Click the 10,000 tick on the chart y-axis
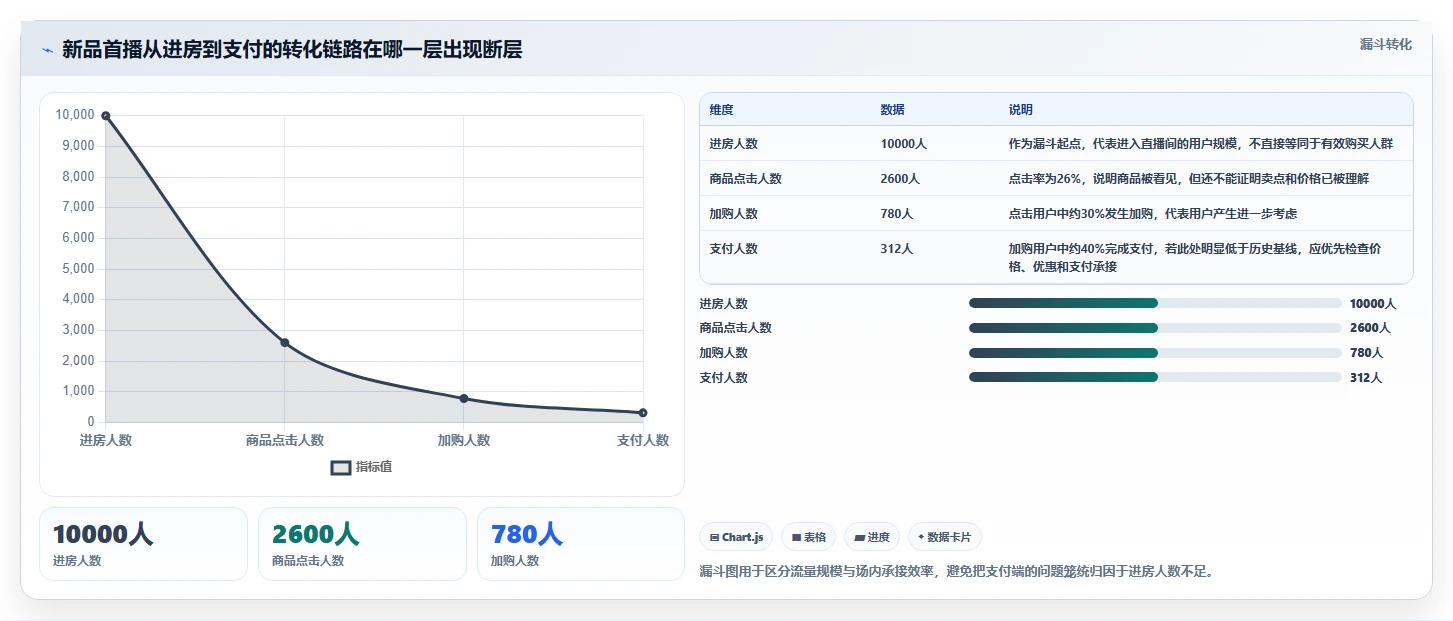The width and height of the screenshot is (1453, 621). 75,115
